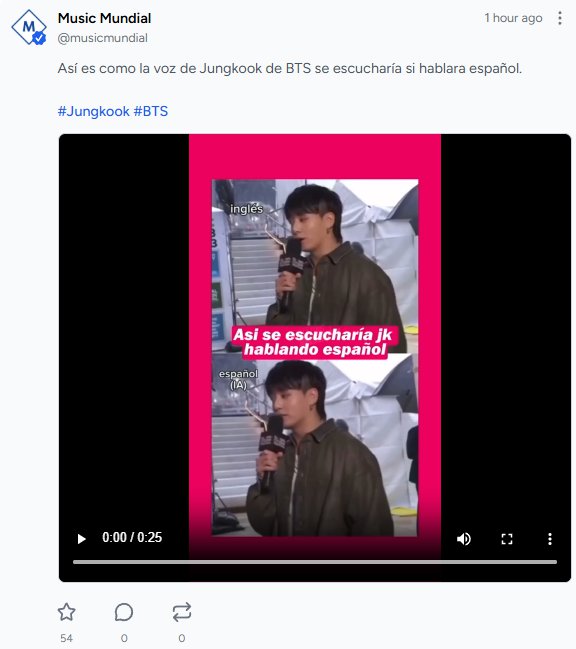The height and width of the screenshot is (649, 576).
Task: Open video in fullscreen mode
Action: (507, 538)
